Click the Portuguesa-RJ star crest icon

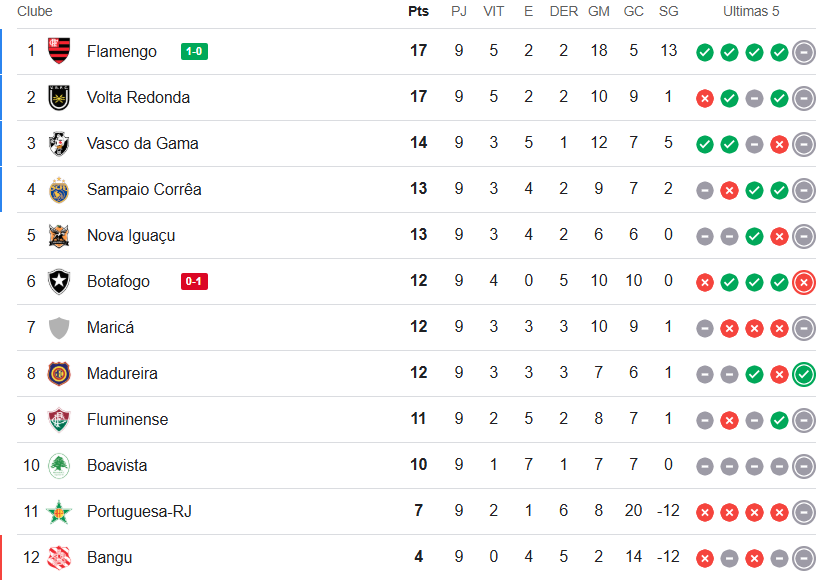59,511
